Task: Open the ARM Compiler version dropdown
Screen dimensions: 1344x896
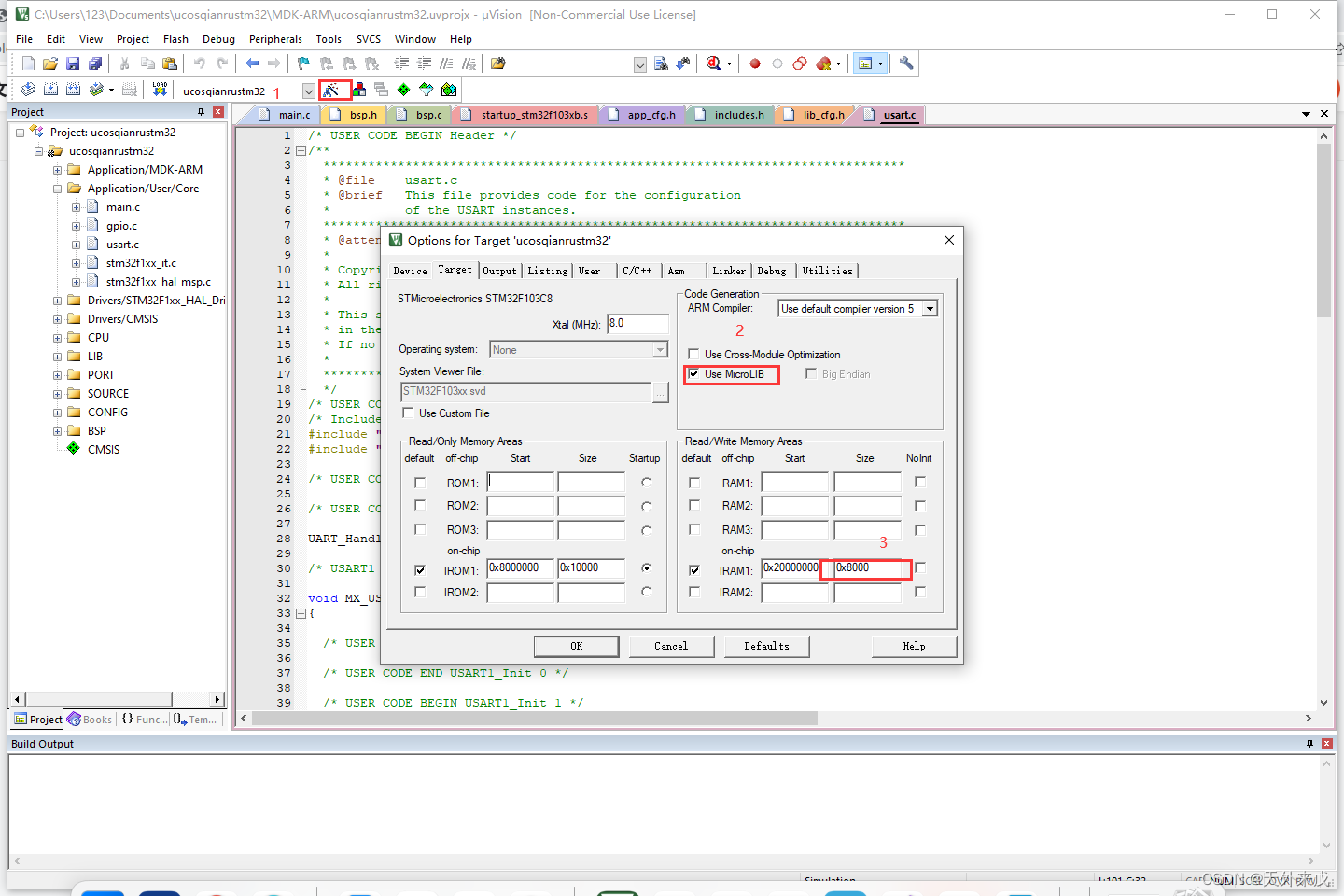Action: pyautogui.click(x=929, y=309)
